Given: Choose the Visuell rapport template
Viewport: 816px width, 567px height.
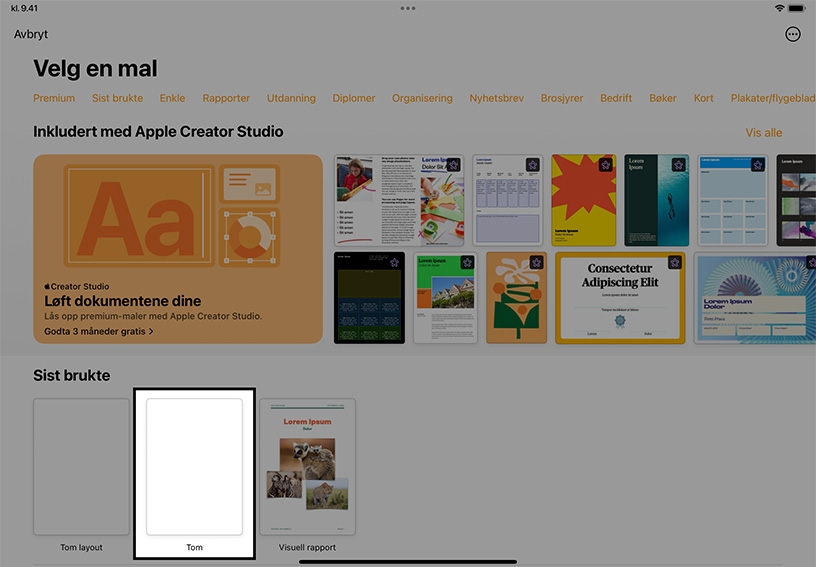Looking at the screenshot, I should (x=308, y=467).
